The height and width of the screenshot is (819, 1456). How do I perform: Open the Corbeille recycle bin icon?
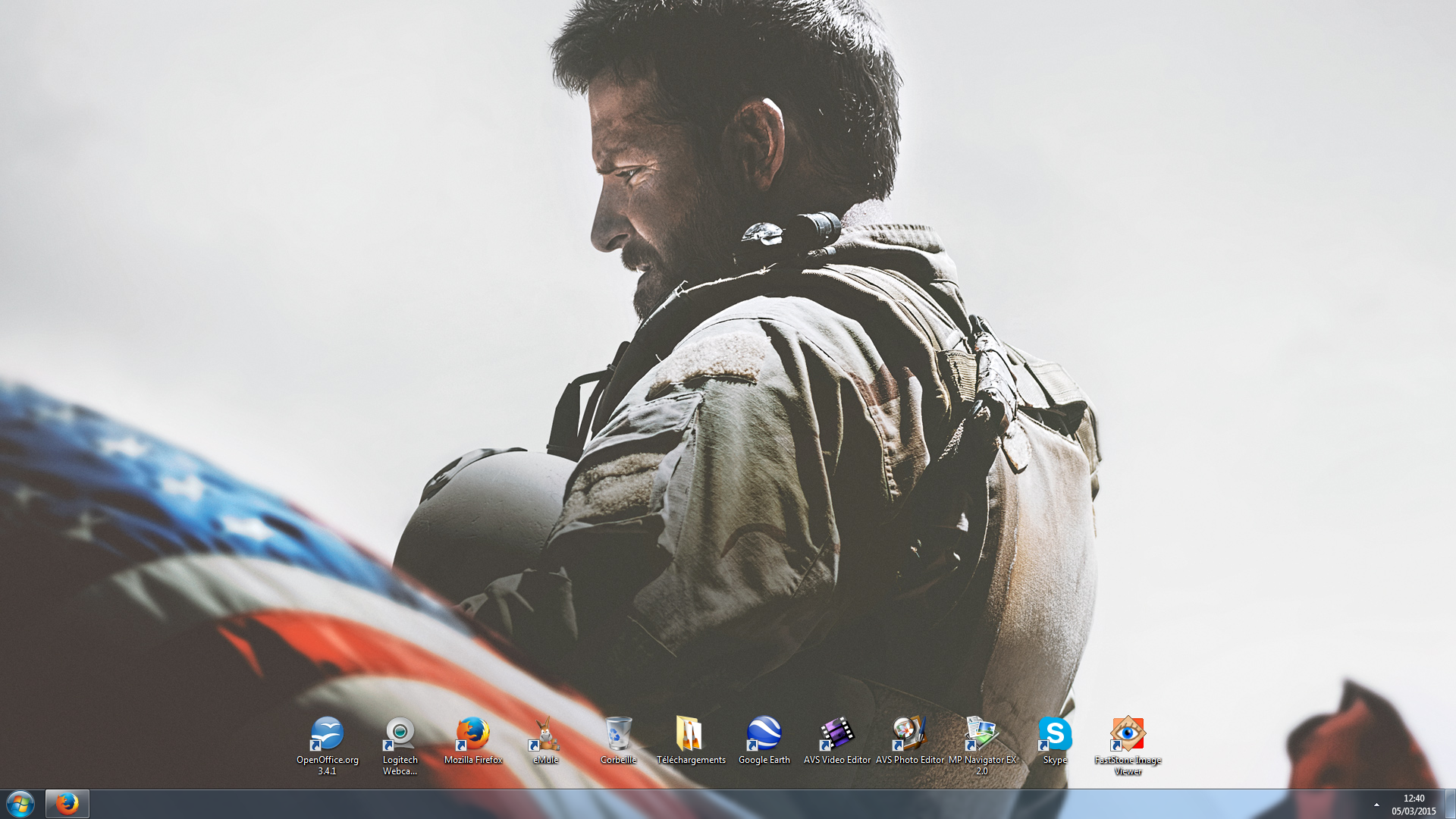[618, 740]
